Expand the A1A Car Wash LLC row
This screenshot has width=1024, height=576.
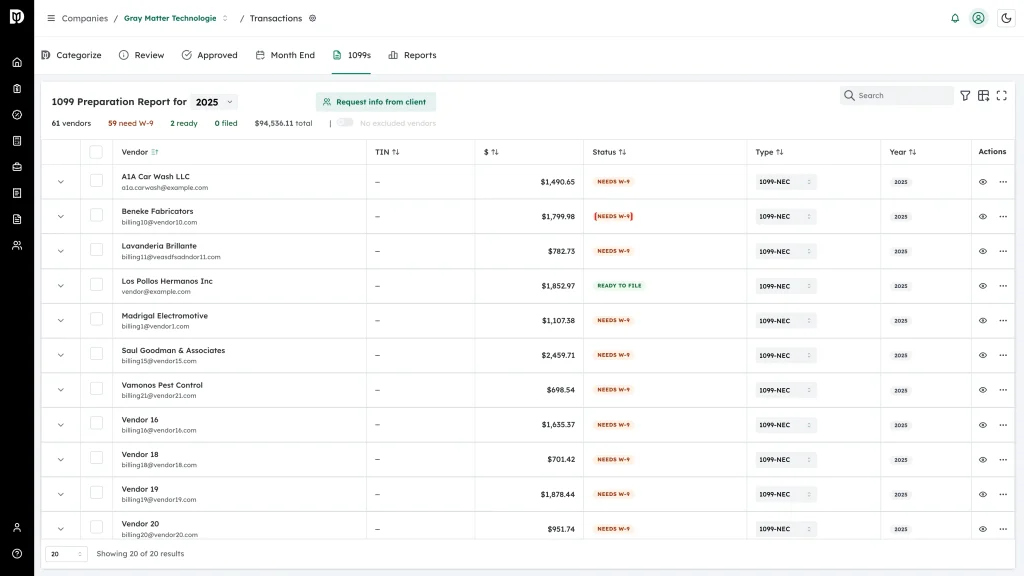pos(61,182)
